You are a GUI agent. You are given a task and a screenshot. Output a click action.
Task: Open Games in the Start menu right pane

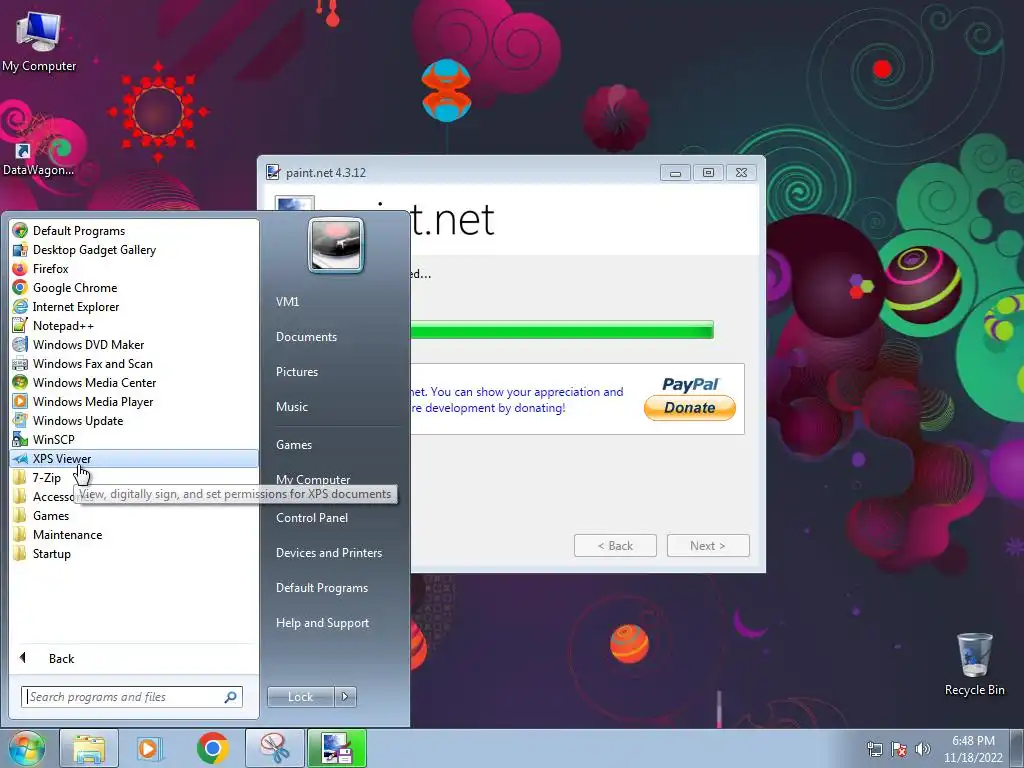tap(294, 445)
